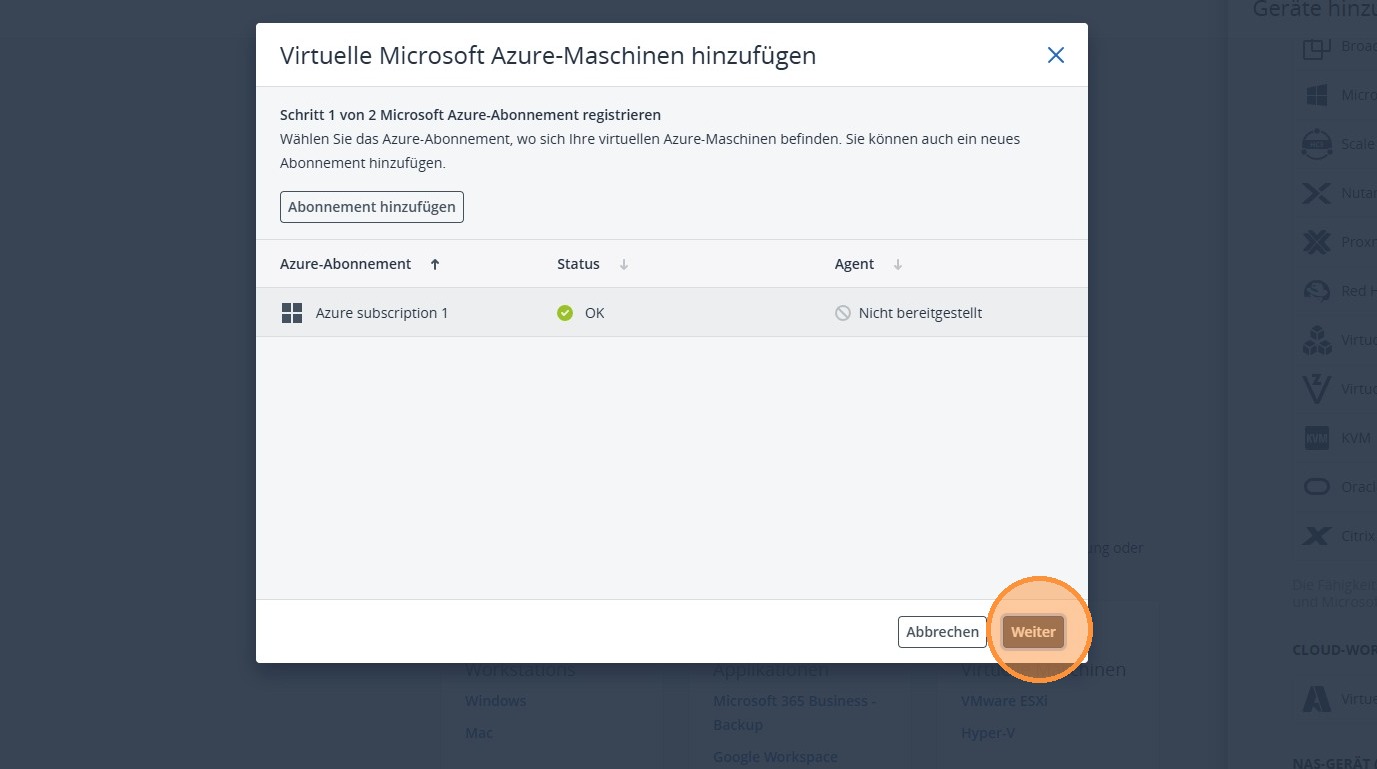The image size is (1377, 769).
Task: Click the Nicht bereitgestellt blocked icon
Action: (x=843, y=313)
